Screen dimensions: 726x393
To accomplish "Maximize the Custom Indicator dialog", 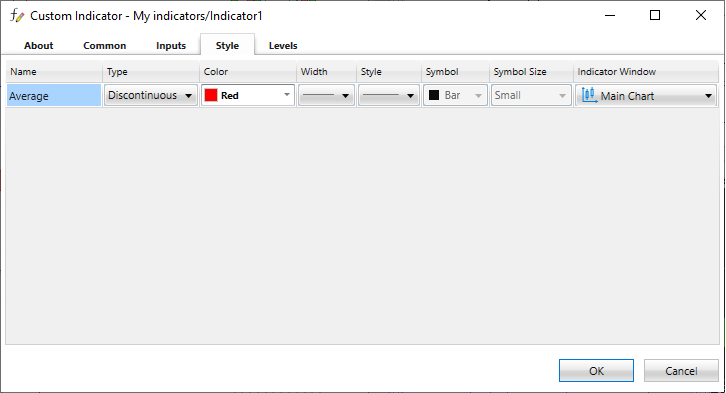I will (655, 15).
